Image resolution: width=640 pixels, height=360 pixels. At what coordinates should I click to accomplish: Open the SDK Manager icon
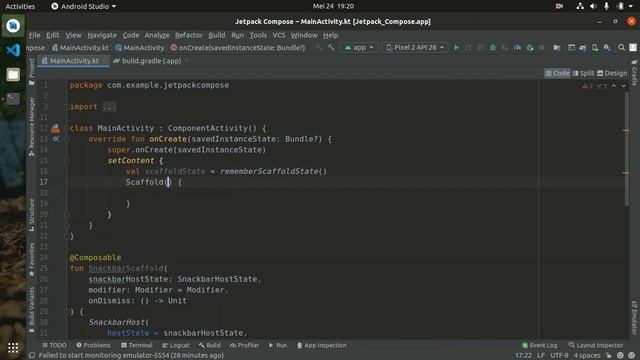click(607, 48)
